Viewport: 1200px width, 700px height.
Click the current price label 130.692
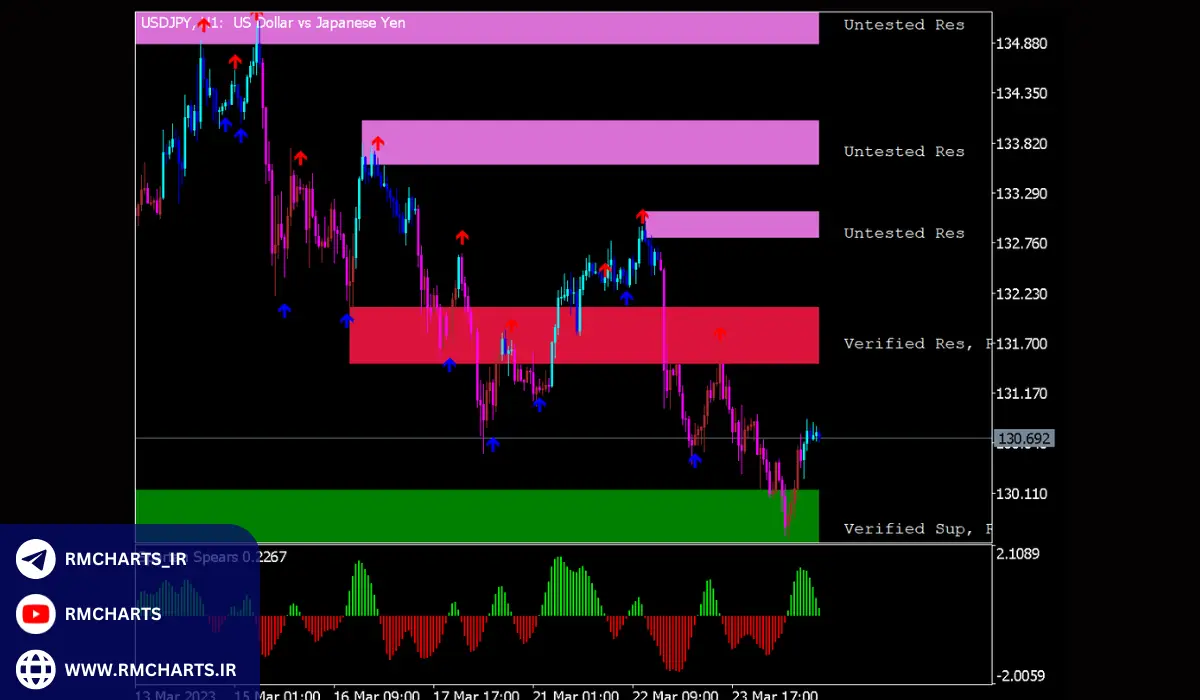(1024, 439)
